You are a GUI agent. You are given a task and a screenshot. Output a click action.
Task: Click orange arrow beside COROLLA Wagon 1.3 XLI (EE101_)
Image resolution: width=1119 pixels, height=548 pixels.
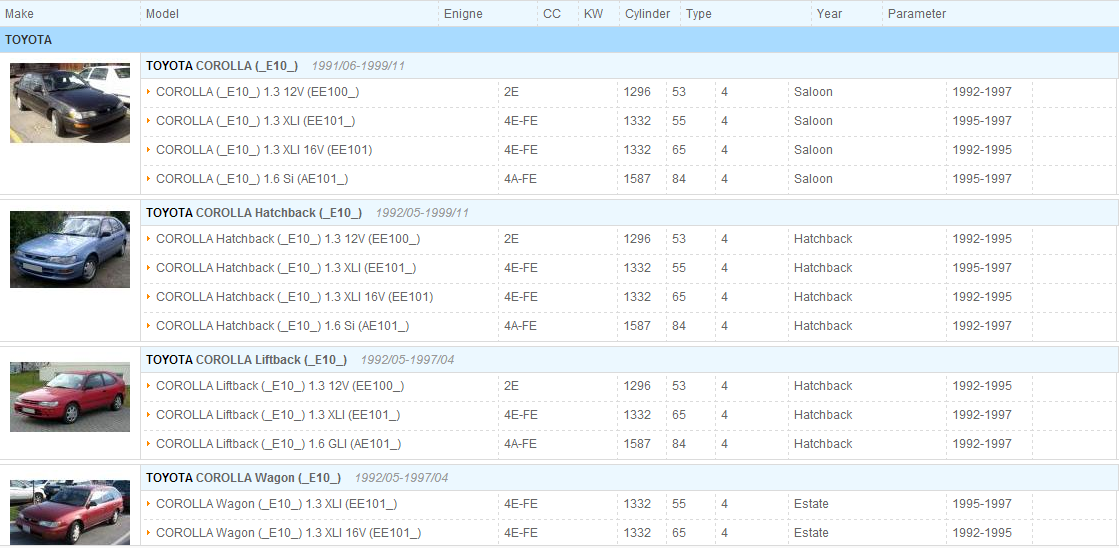(x=148, y=504)
